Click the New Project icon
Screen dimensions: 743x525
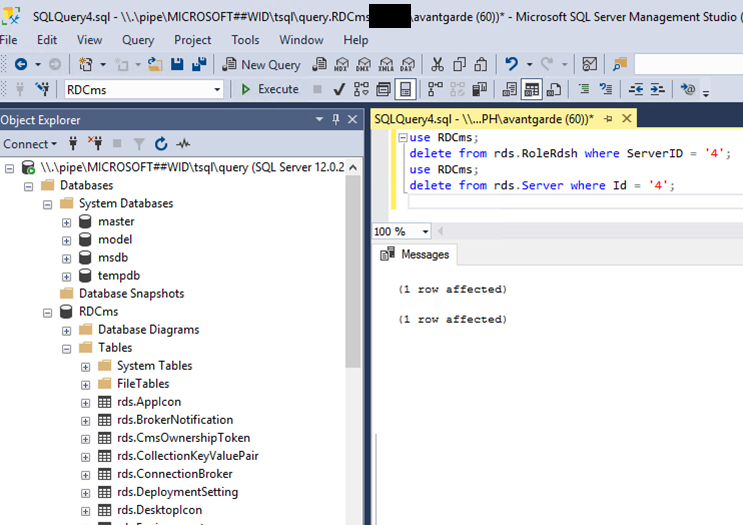[86, 64]
